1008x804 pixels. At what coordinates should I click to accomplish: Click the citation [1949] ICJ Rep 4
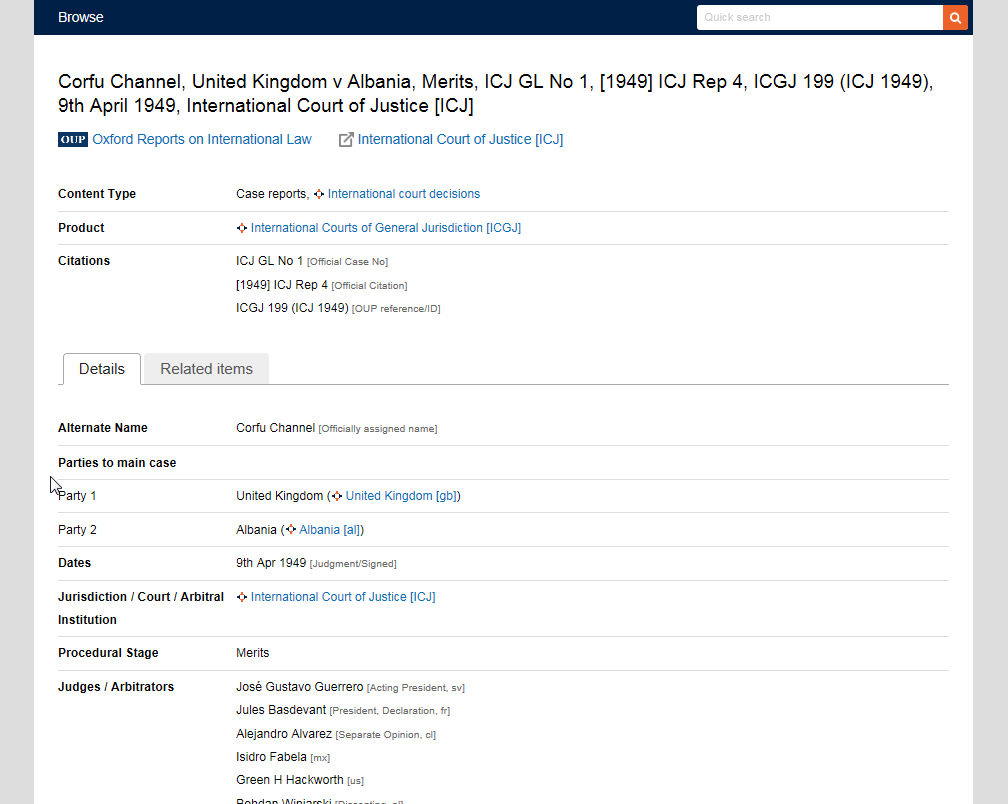pos(282,285)
